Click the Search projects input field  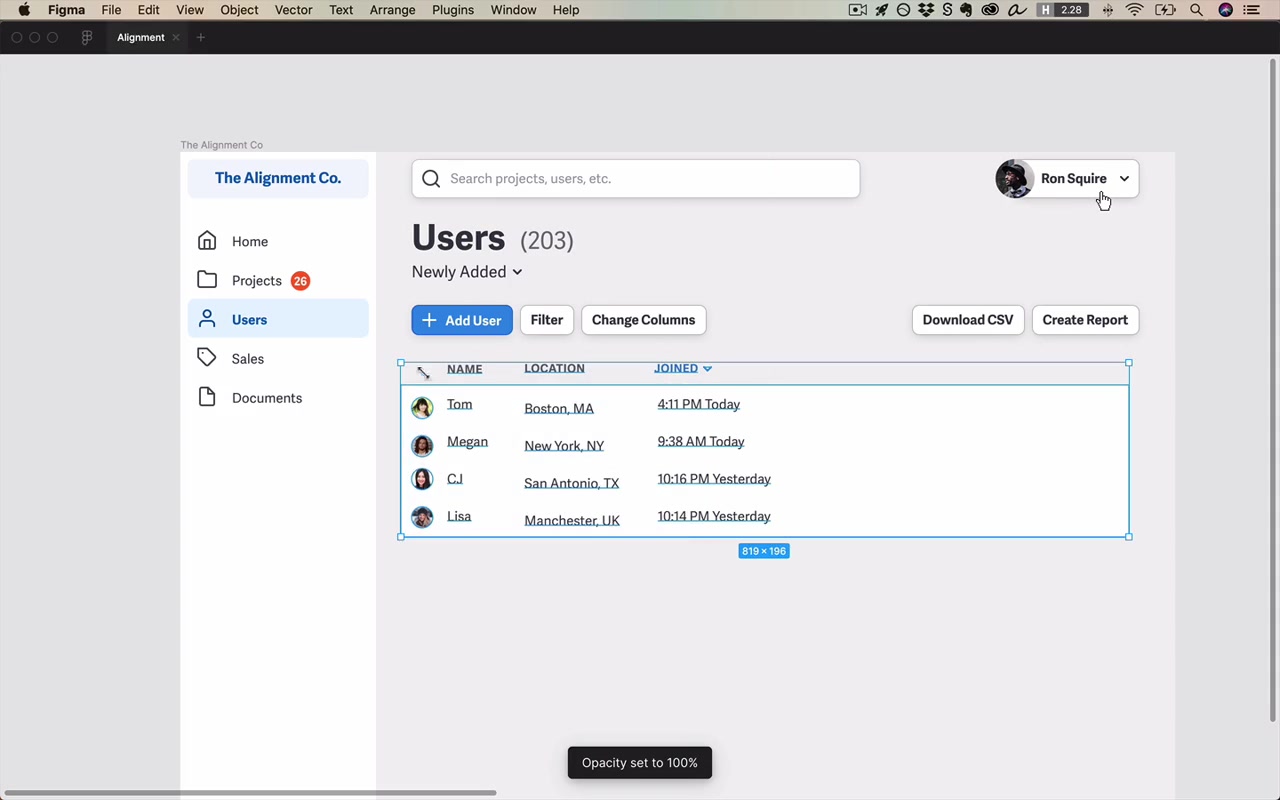click(636, 179)
